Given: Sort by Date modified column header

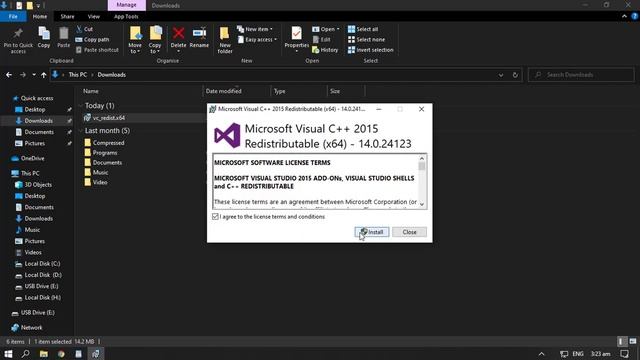Looking at the screenshot, I should (x=223, y=91).
